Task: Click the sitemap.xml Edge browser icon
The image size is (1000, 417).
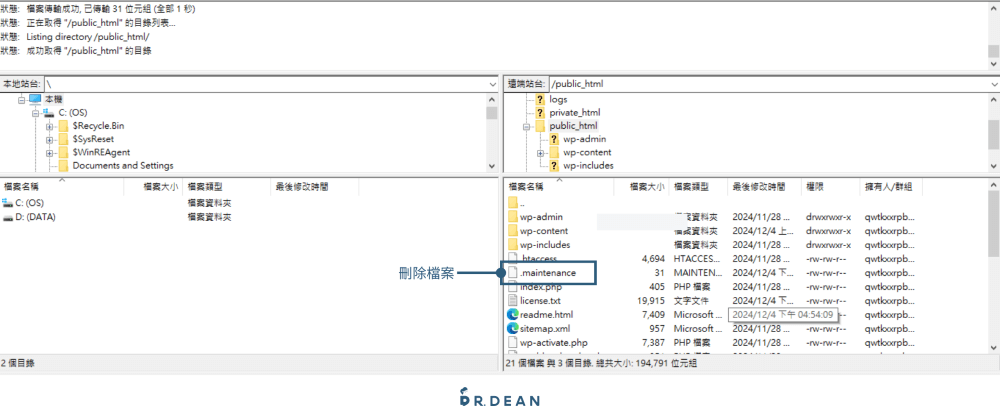Action: point(513,328)
